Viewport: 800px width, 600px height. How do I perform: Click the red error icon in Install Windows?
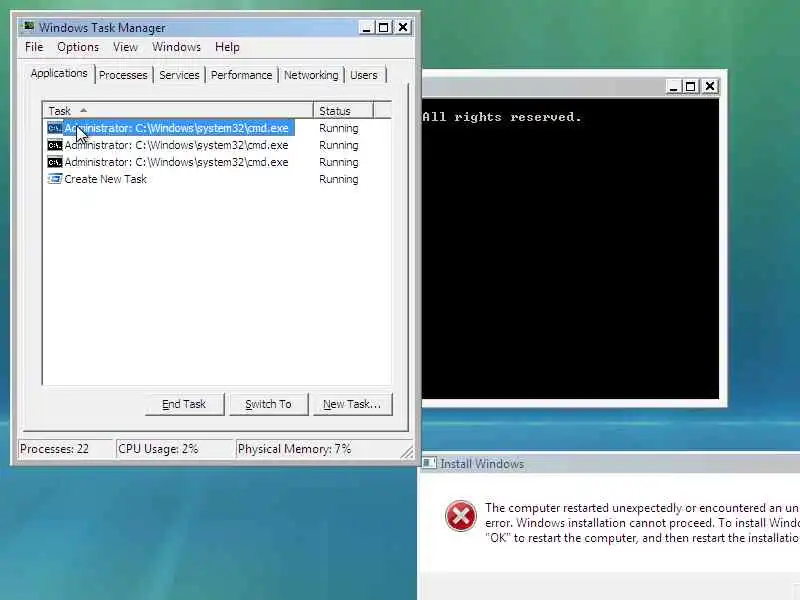(461, 516)
